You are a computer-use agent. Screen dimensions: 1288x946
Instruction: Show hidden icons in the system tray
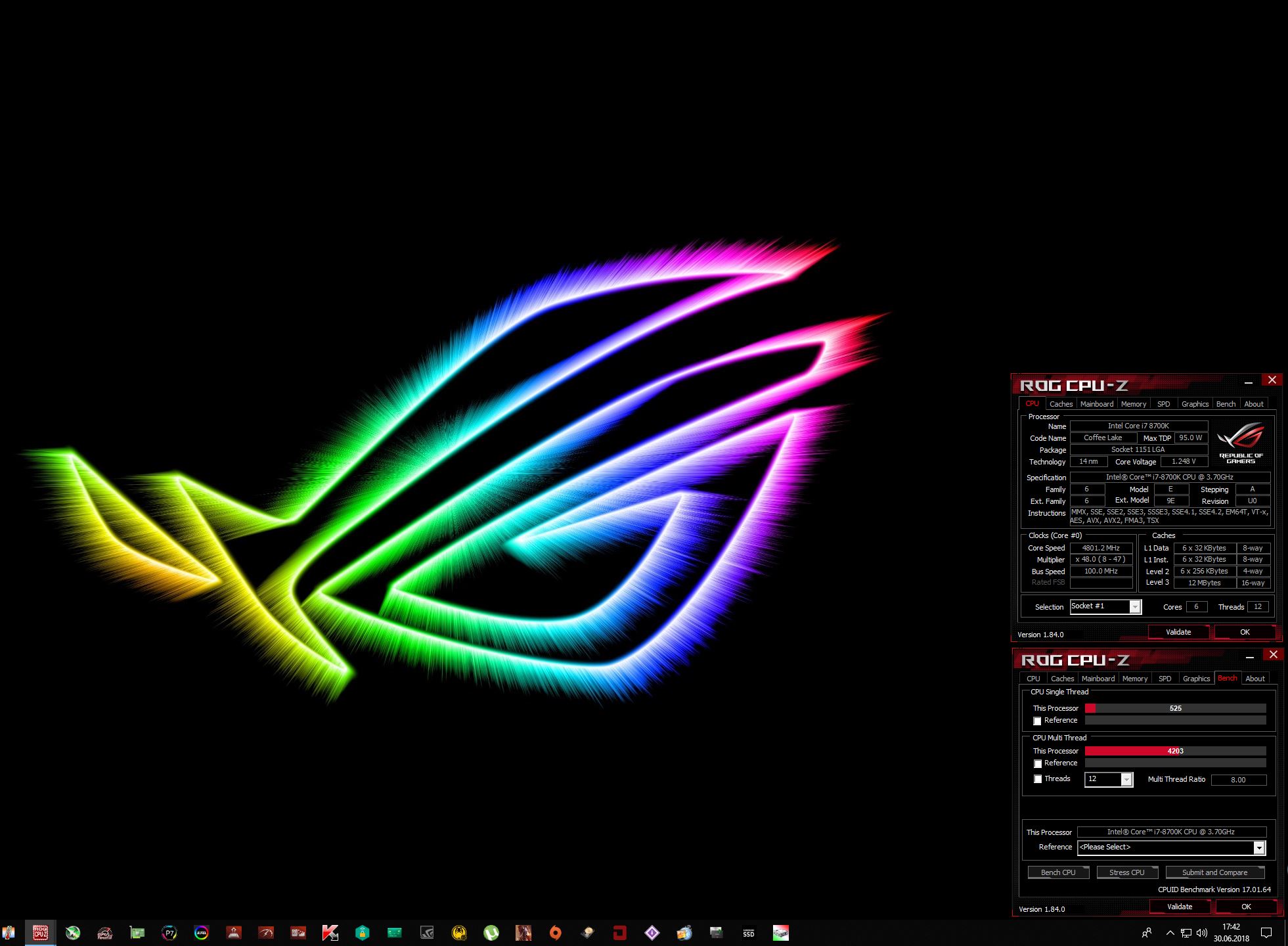point(1170,933)
